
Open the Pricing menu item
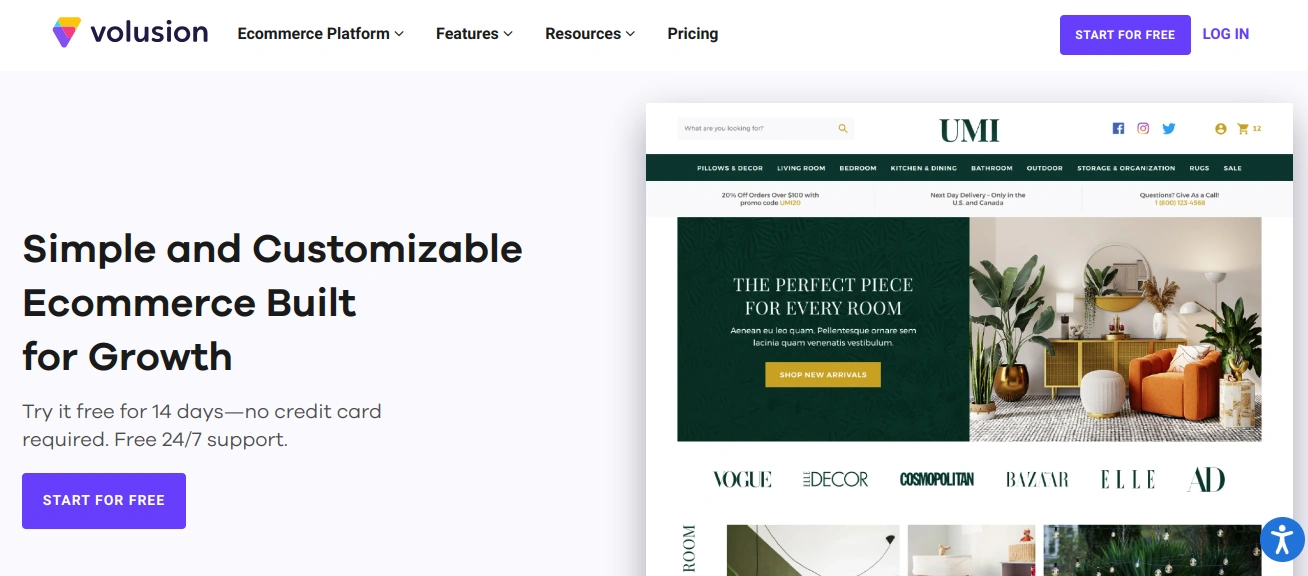tap(693, 33)
